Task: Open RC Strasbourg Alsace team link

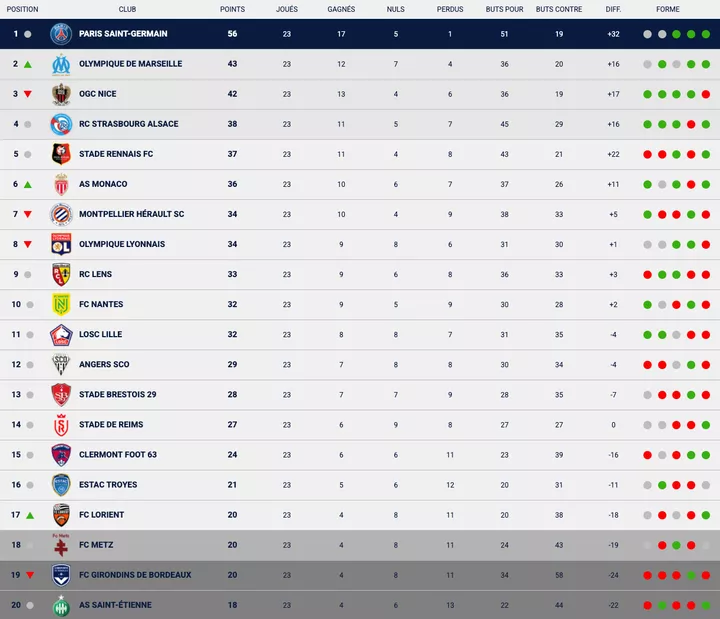Action: point(129,124)
